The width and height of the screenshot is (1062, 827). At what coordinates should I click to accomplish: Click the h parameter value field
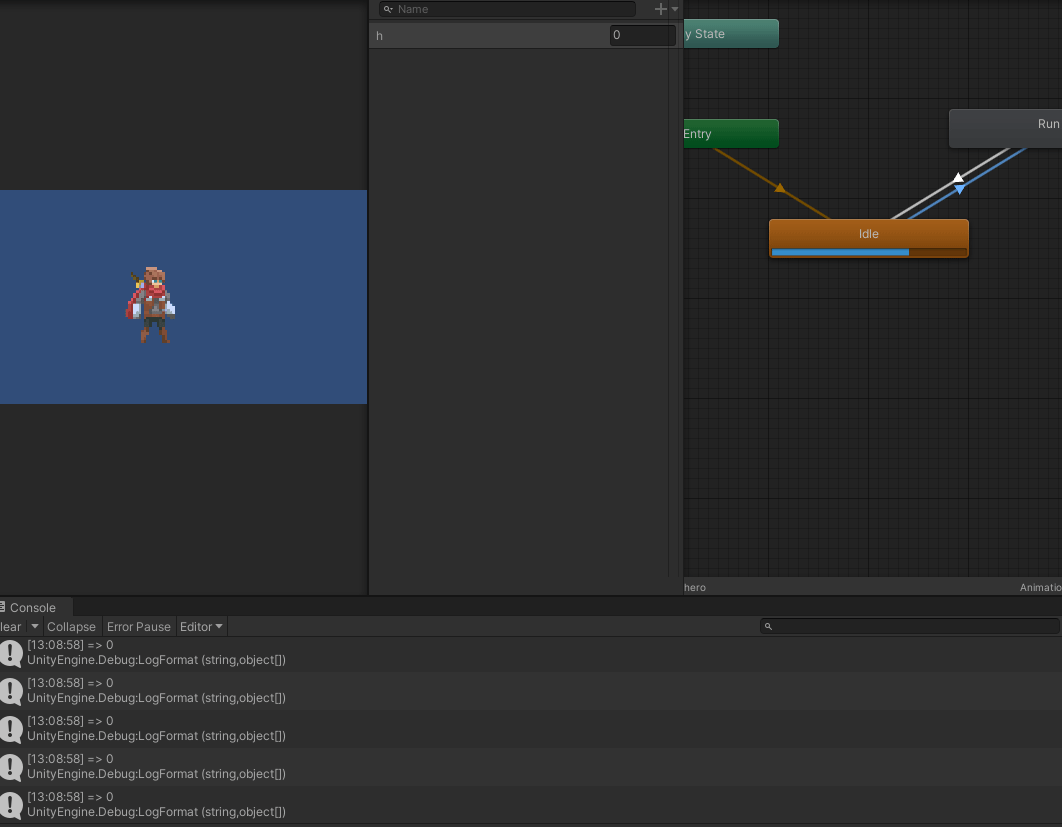[642, 35]
